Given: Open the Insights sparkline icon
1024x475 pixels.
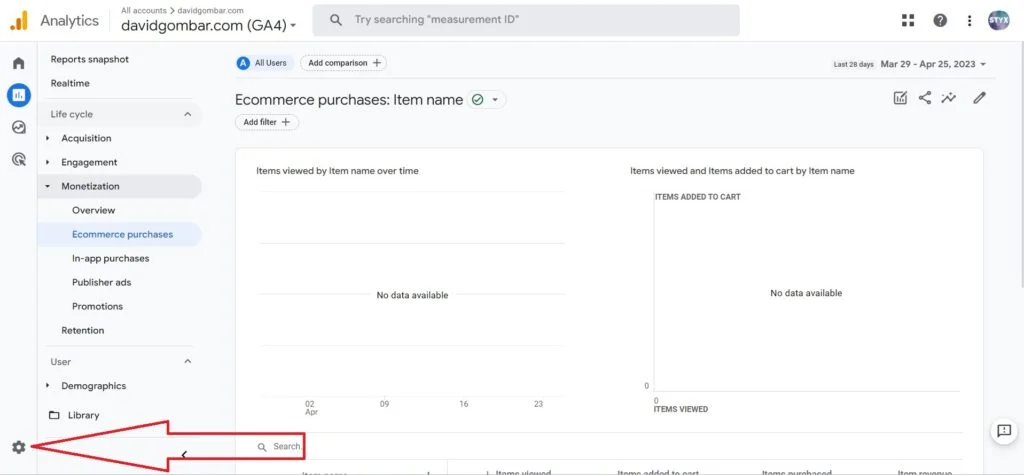Looking at the screenshot, I should pyautogui.click(x=948, y=98).
